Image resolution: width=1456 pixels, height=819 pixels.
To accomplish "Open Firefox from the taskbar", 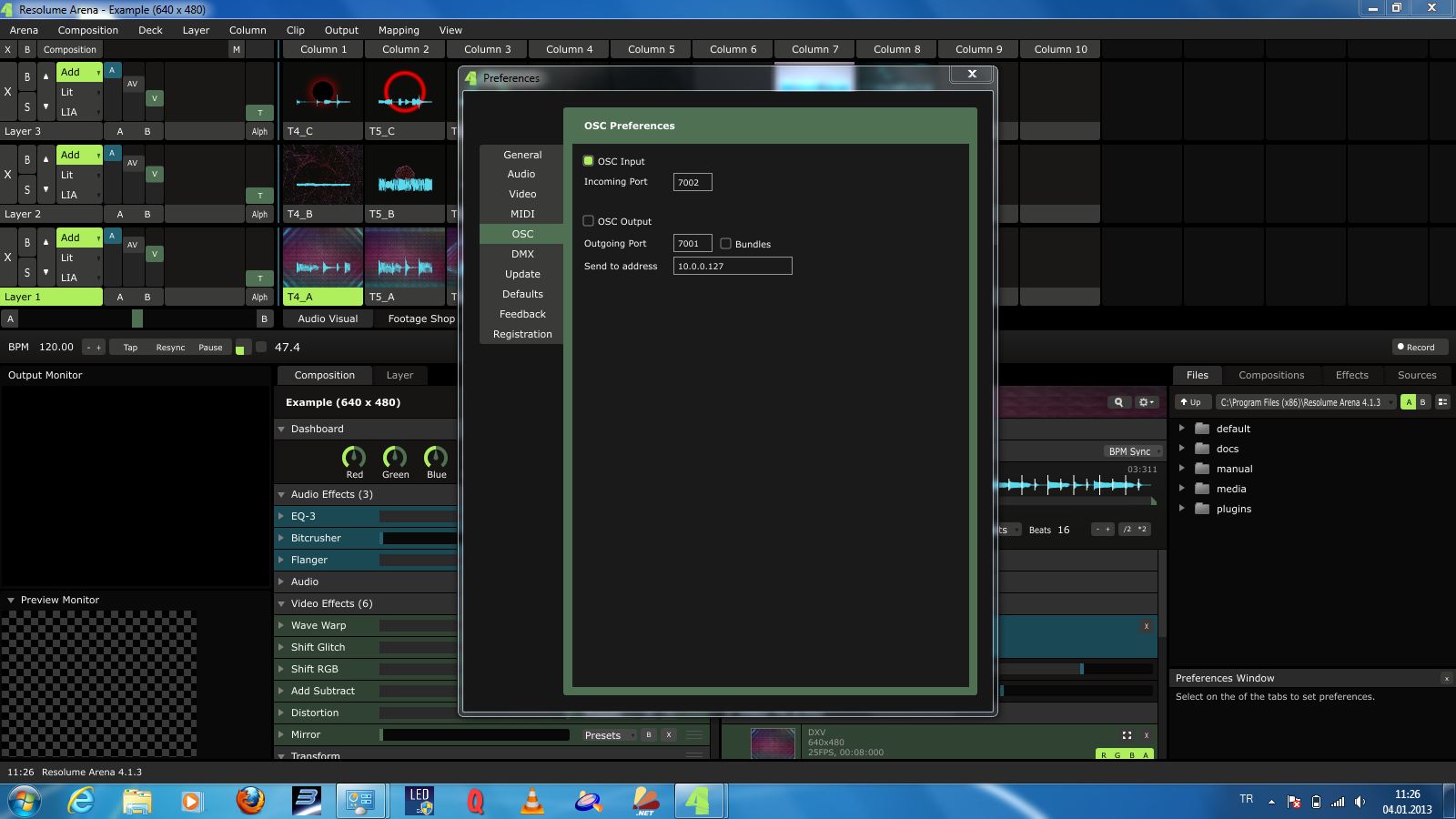I will (x=250, y=801).
